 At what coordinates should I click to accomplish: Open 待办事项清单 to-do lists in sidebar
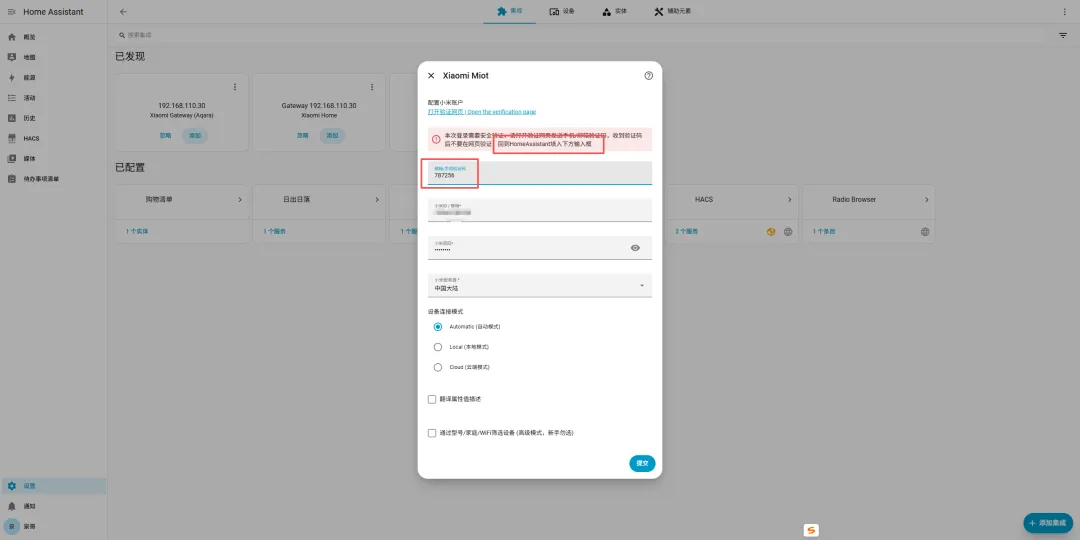point(53,178)
